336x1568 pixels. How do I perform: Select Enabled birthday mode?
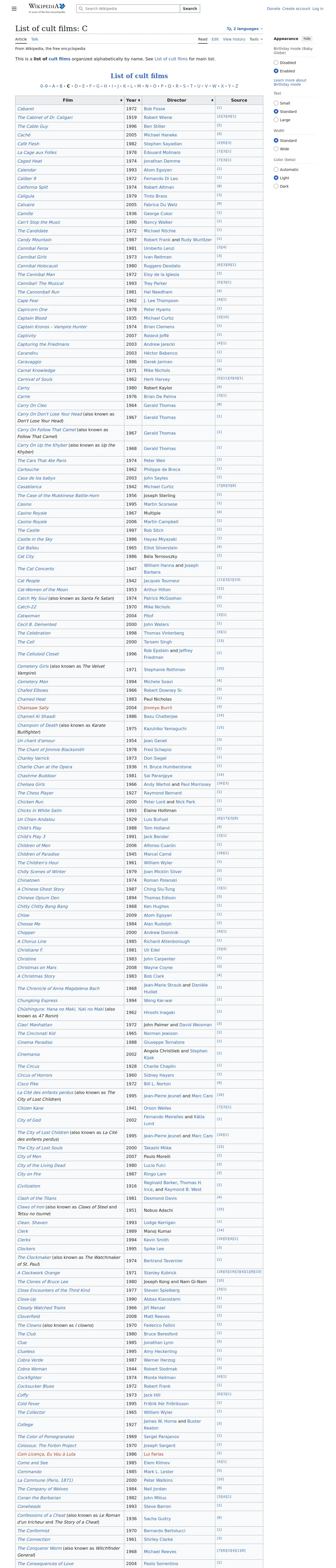pos(276,71)
